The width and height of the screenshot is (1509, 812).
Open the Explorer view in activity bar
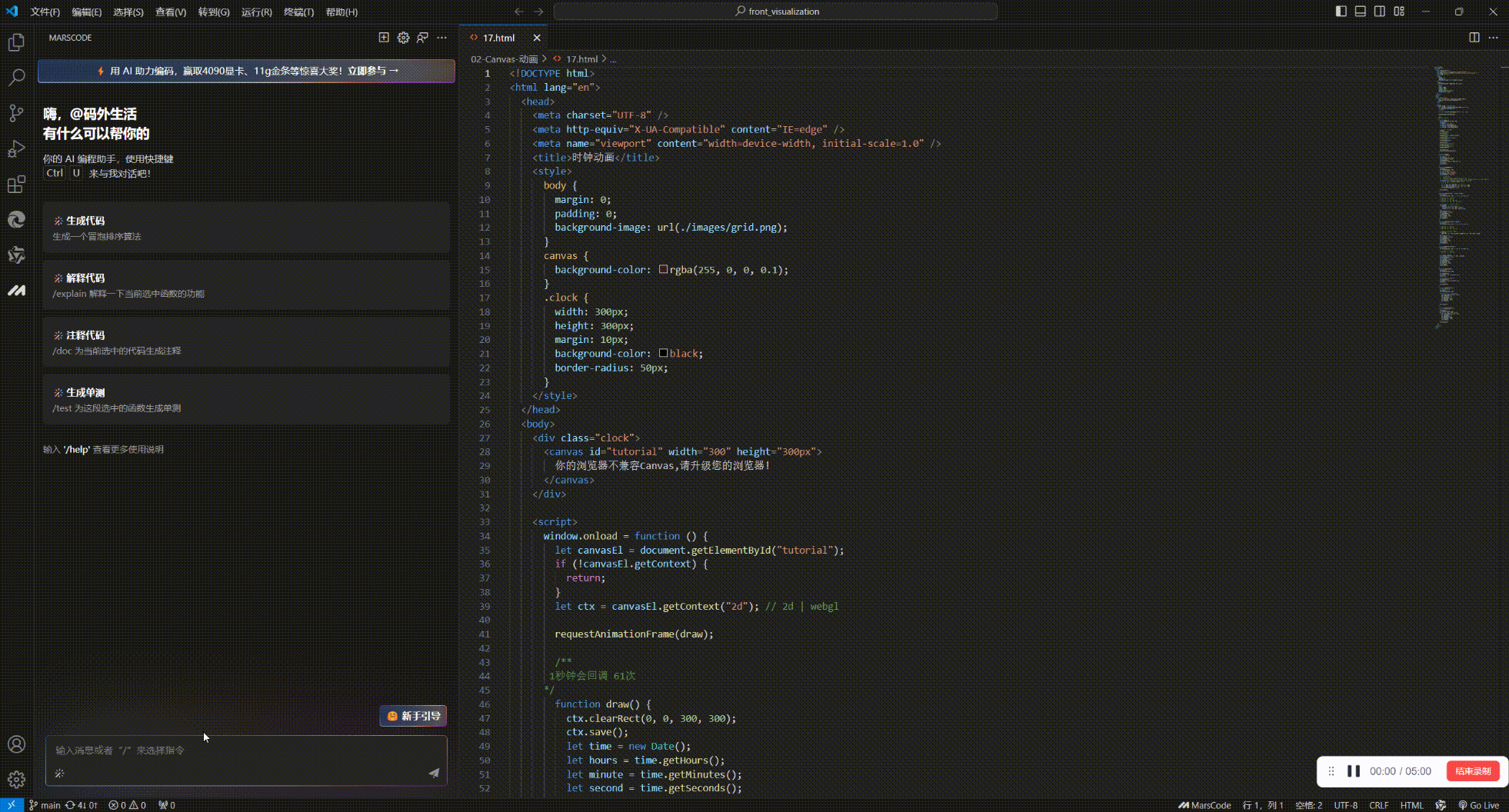pyautogui.click(x=16, y=42)
